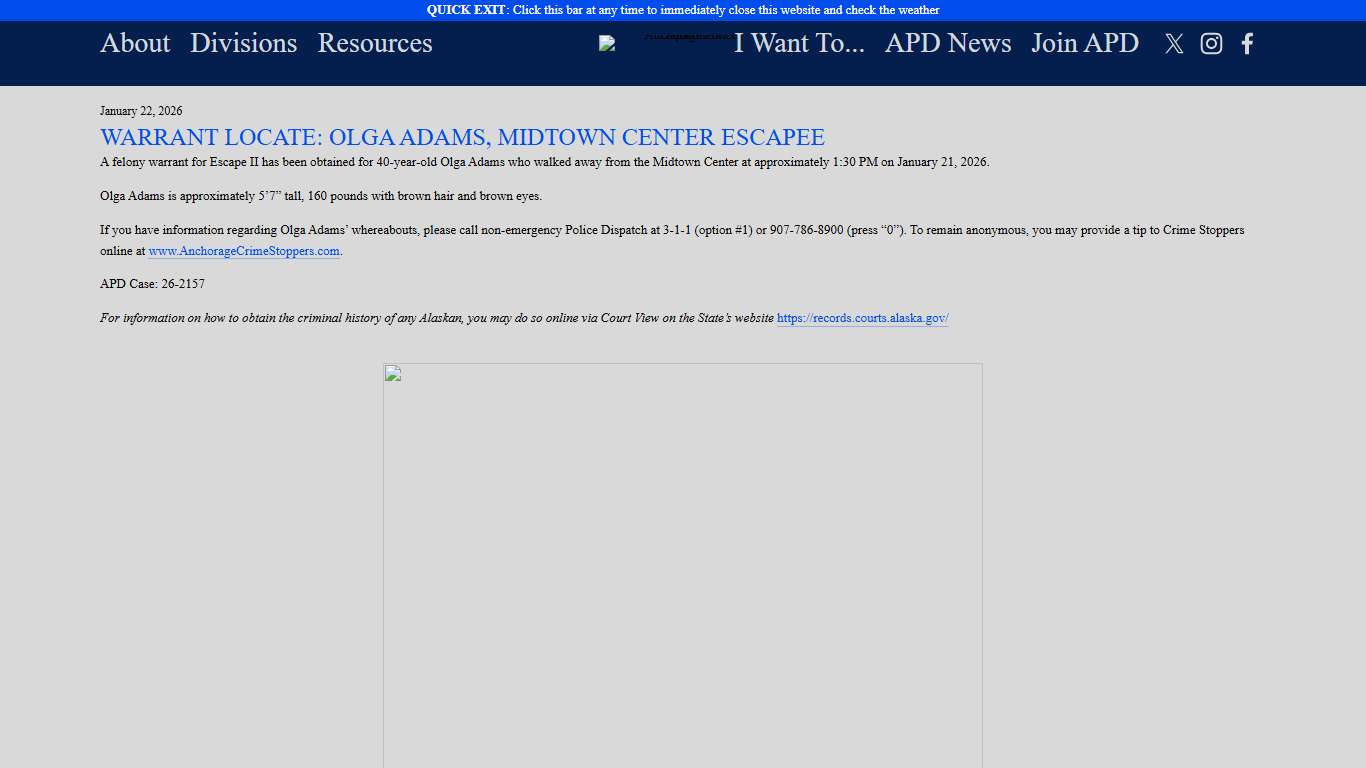Open the Join APD page
The width and height of the screenshot is (1366, 768).
(1085, 43)
